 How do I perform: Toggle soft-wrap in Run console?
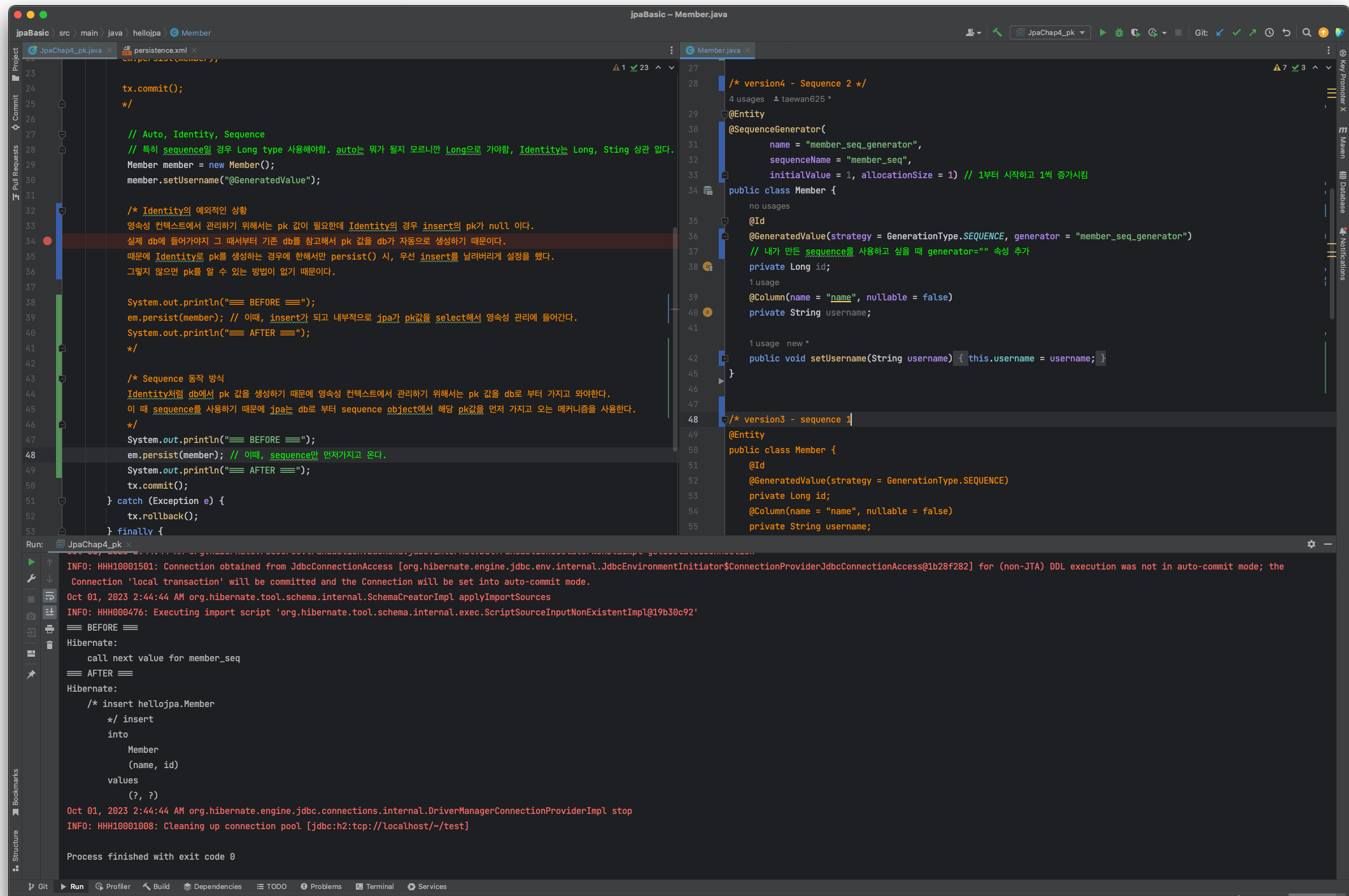click(x=50, y=596)
